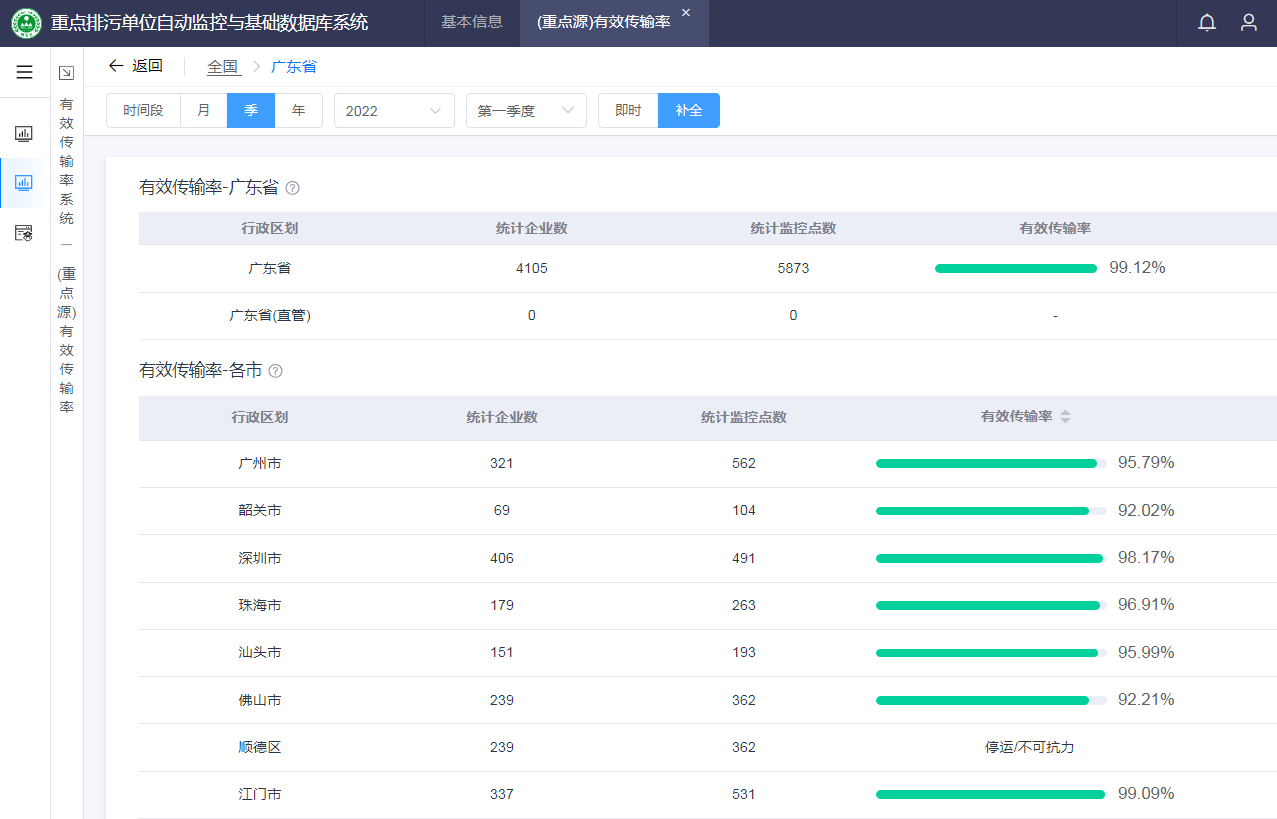The image size is (1277, 819).
Task: Select the 年 period option
Action: coord(299,110)
